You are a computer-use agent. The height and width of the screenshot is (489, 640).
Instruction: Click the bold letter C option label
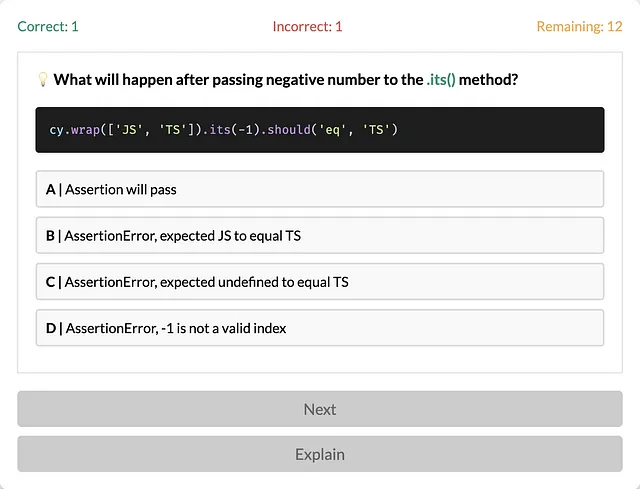(50, 282)
